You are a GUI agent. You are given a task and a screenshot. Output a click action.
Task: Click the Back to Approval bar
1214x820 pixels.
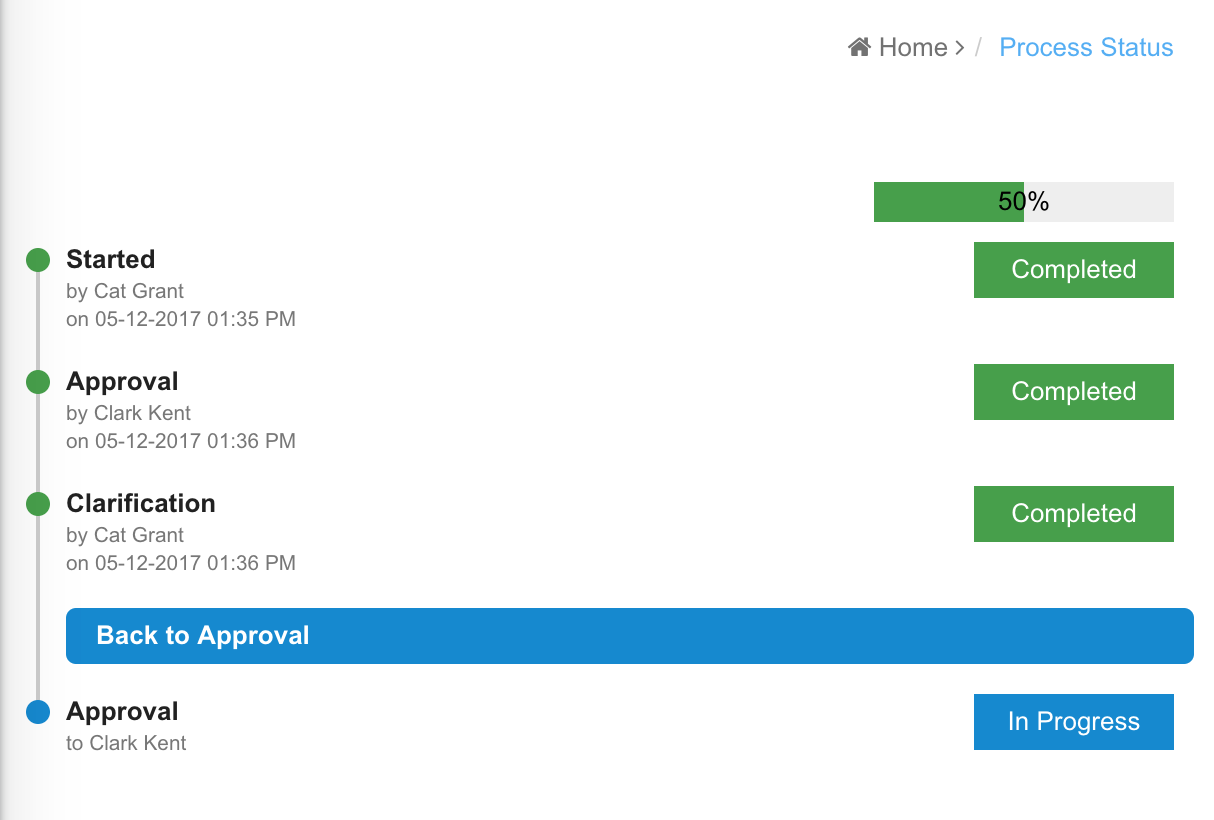tap(629, 636)
